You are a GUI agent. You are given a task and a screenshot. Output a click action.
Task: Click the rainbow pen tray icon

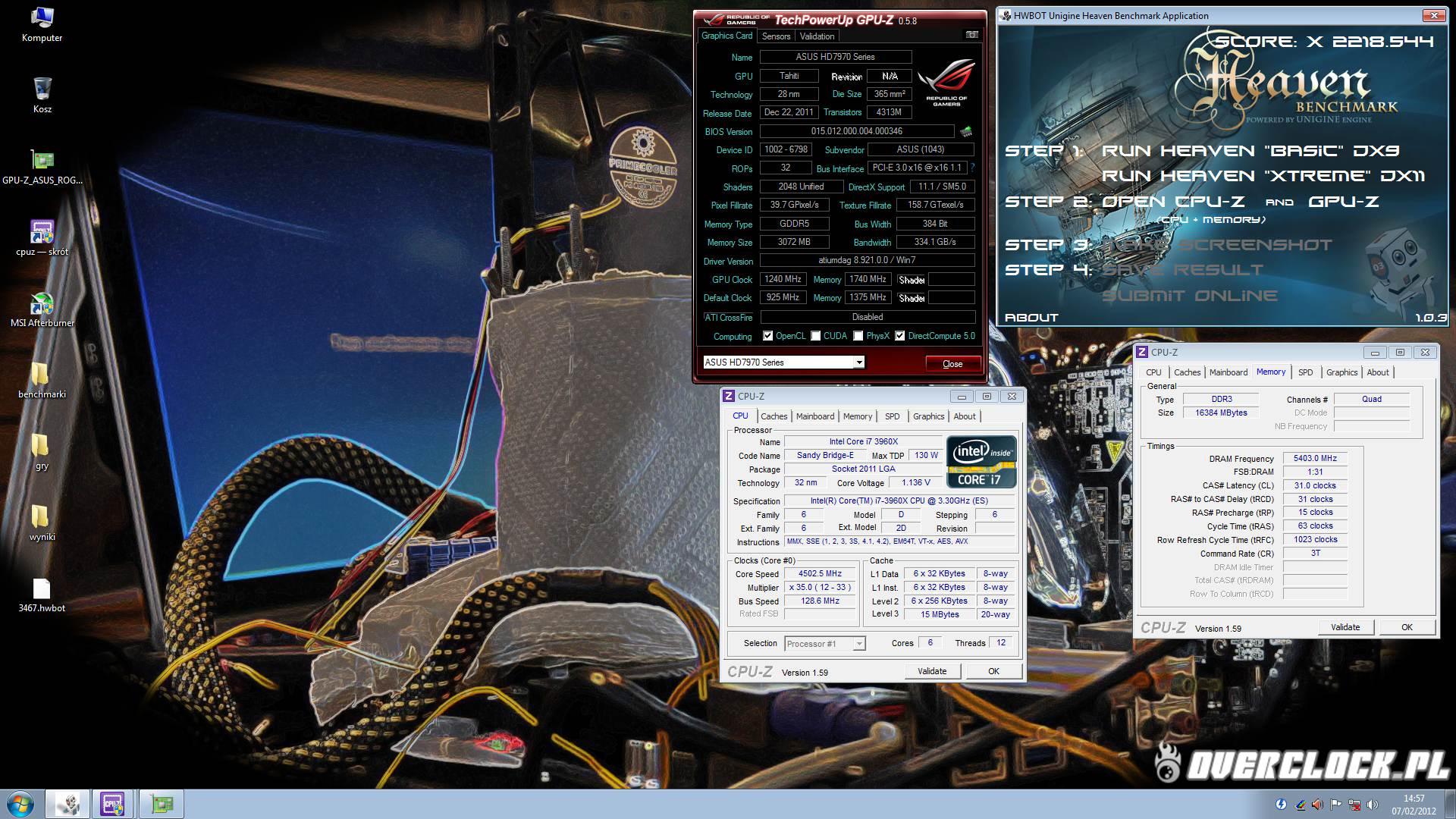point(1300,805)
